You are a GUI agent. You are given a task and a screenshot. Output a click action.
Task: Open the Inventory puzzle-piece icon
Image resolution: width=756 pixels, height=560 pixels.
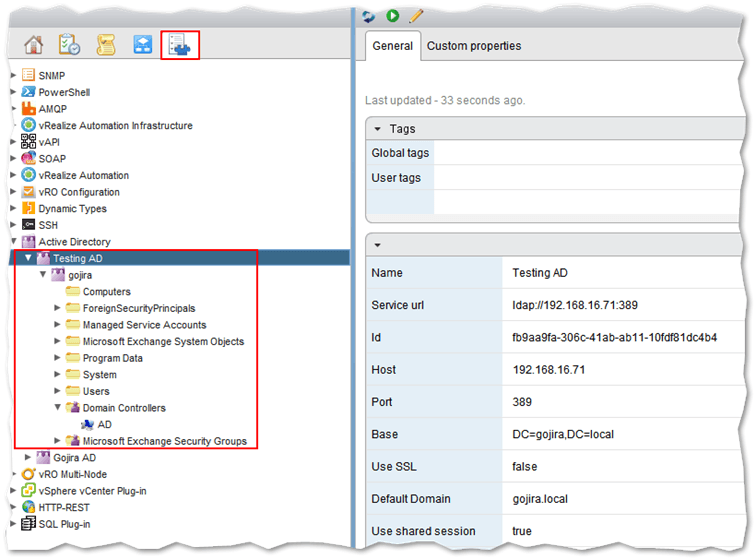coord(180,45)
